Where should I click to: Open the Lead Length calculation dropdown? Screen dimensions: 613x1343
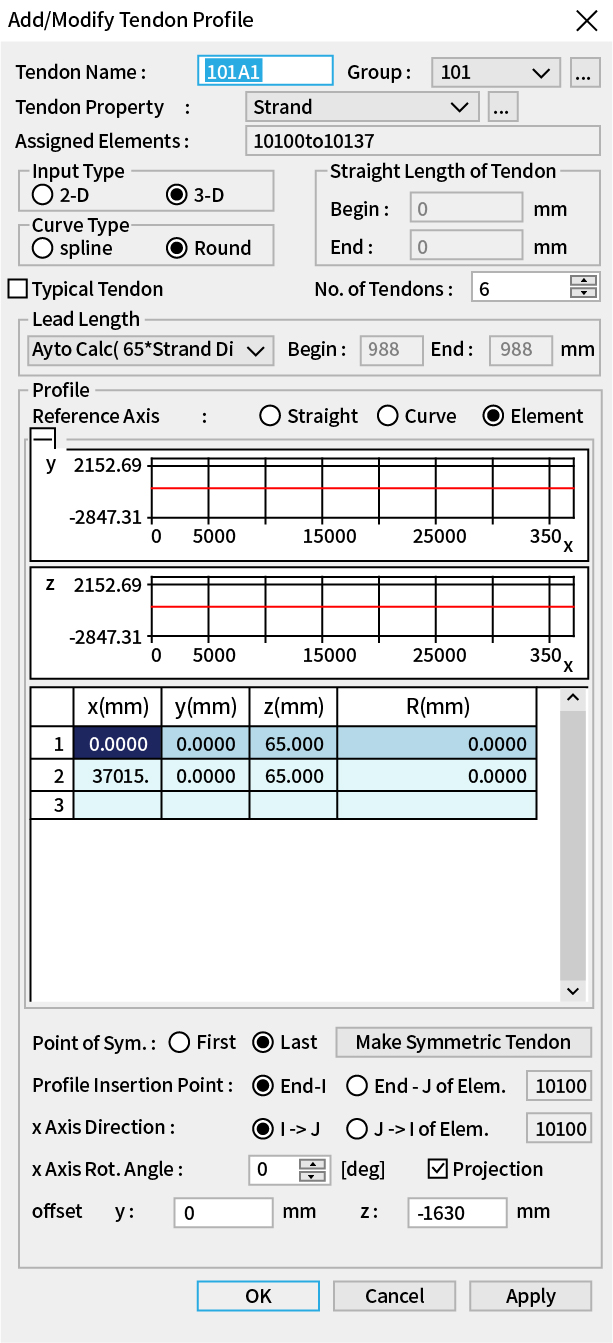(x=149, y=350)
